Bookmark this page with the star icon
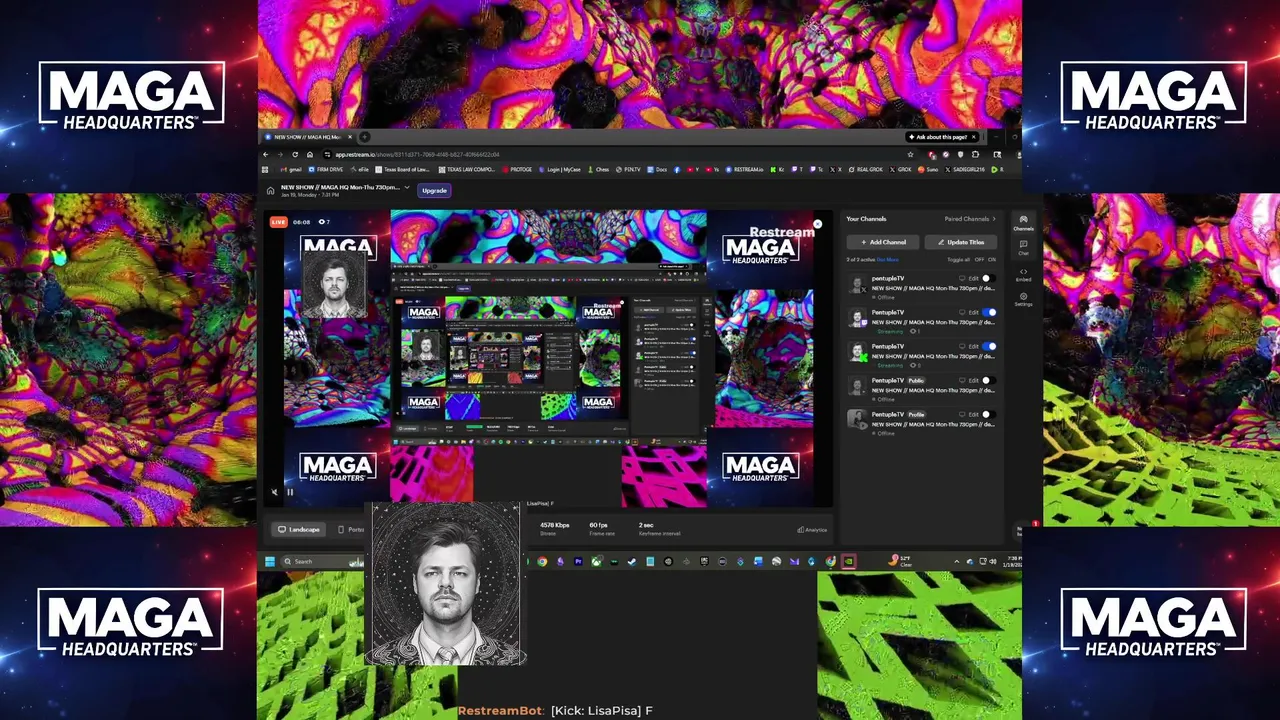Viewport: 1280px width, 720px height. (910, 154)
